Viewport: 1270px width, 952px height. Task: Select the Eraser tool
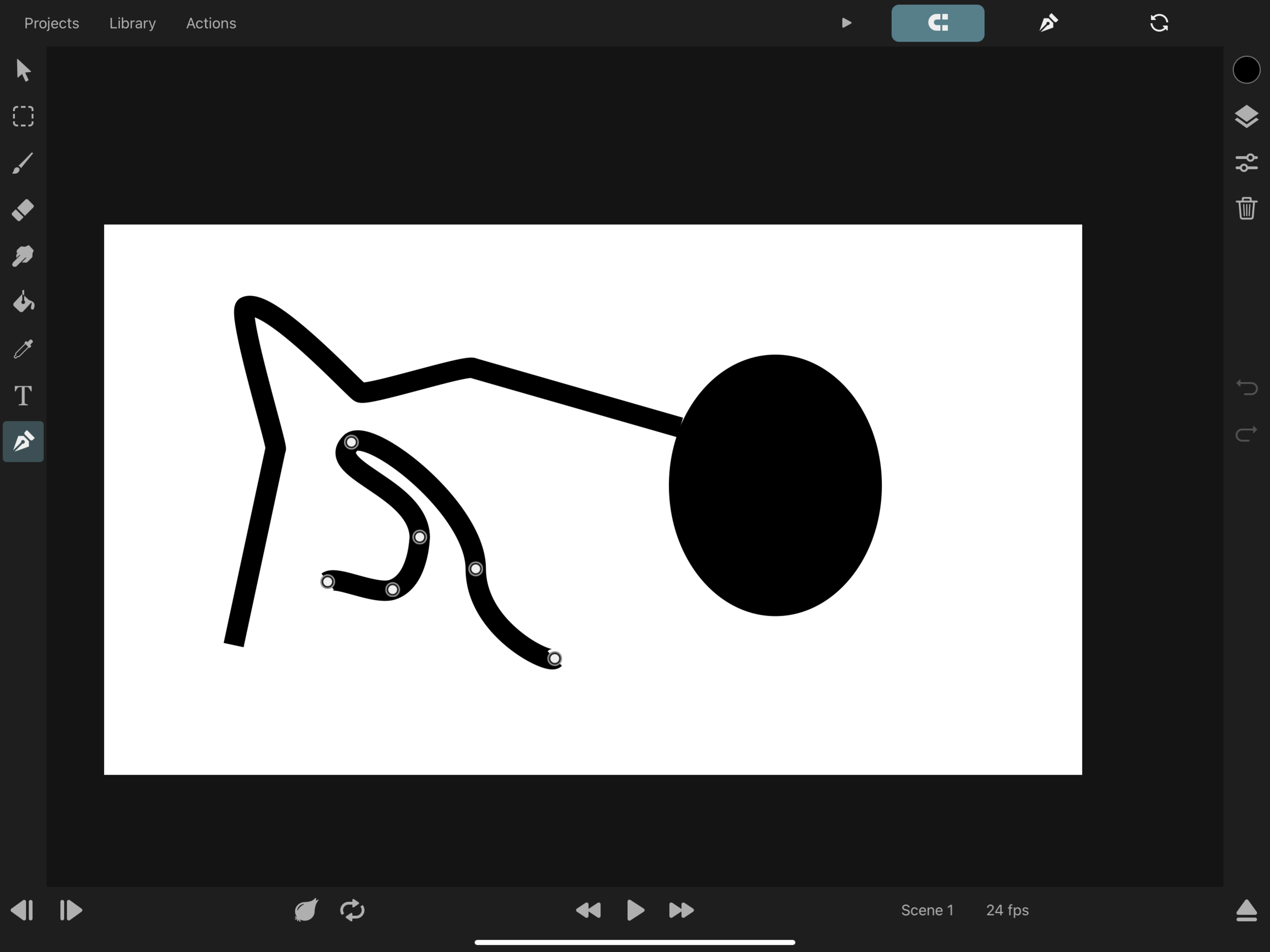(x=22, y=210)
